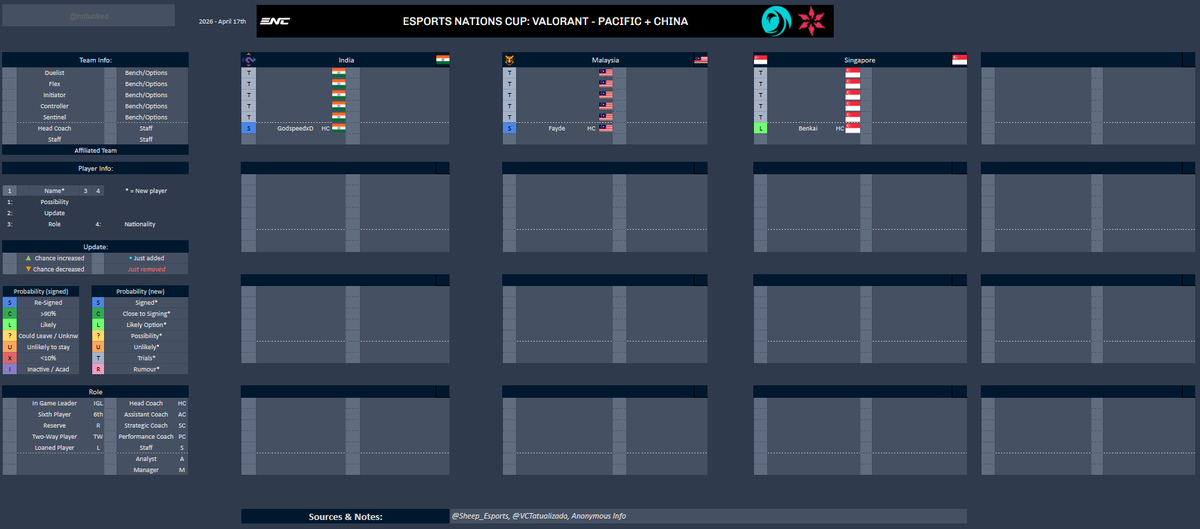Click the yellow ? swatch for Possibility*
Viewport: 1200px width, 529px height.
pos(98,336)
